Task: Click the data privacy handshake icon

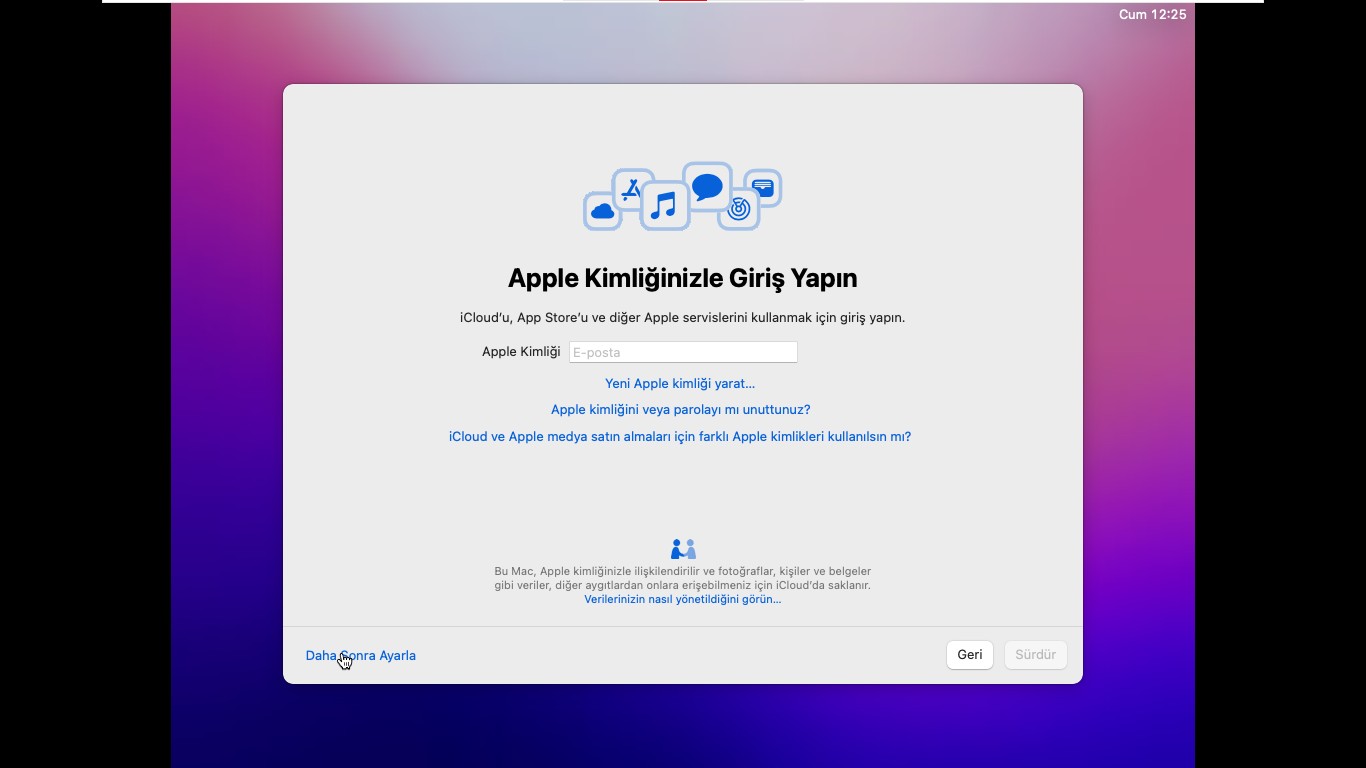Action: (683, 549)
